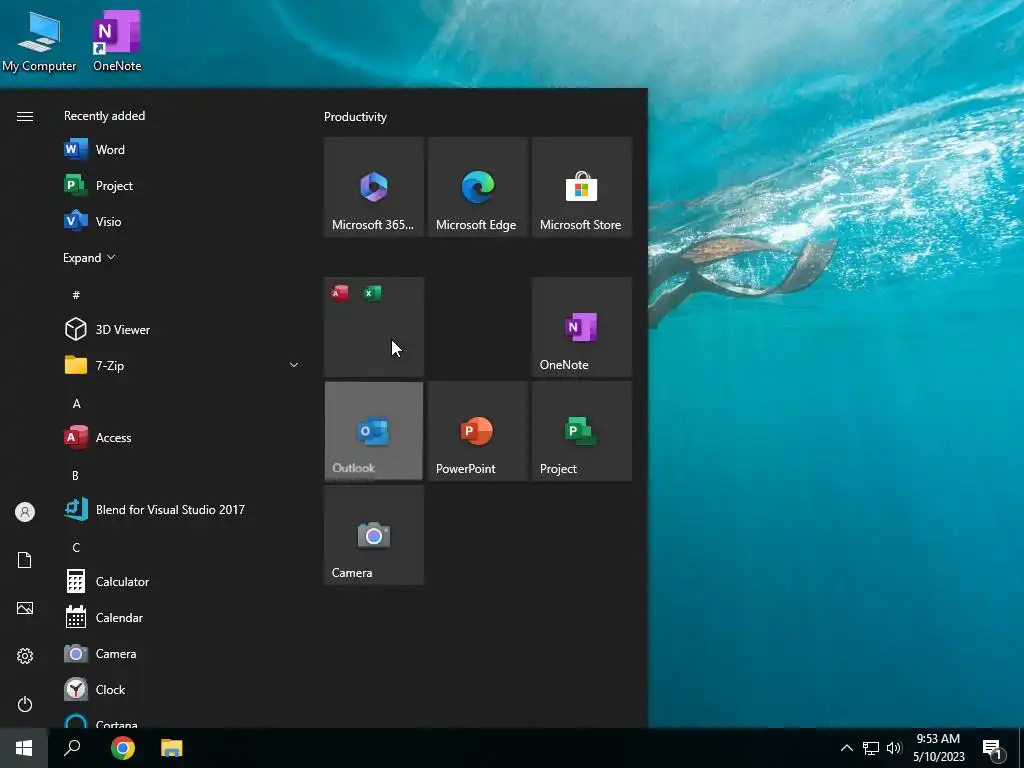This screenshot has width=1024, height=768.
Task: Launch Access from the app list
Action: [x=182, y=438]
